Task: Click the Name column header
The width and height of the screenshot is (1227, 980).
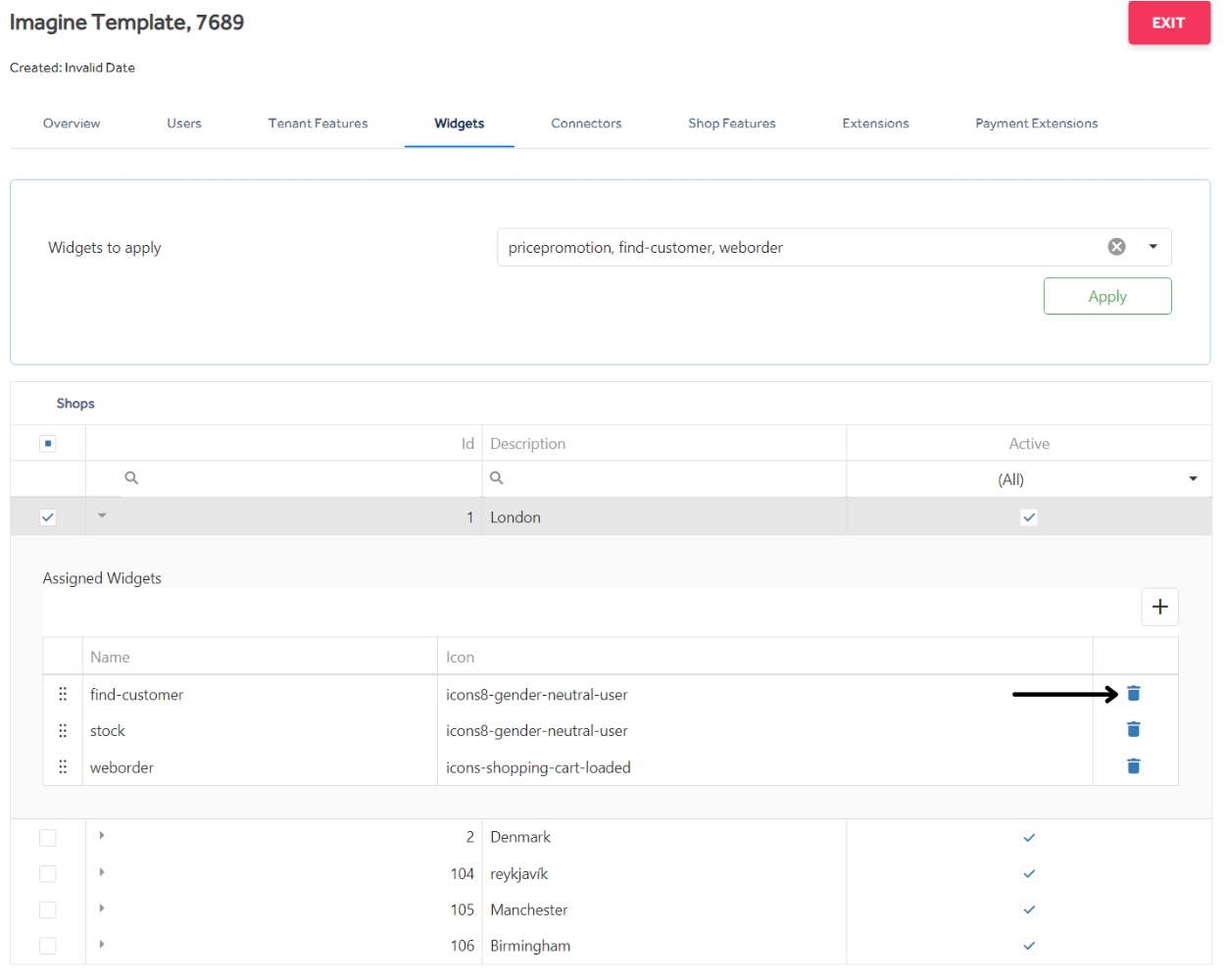Action: point(260,657)
